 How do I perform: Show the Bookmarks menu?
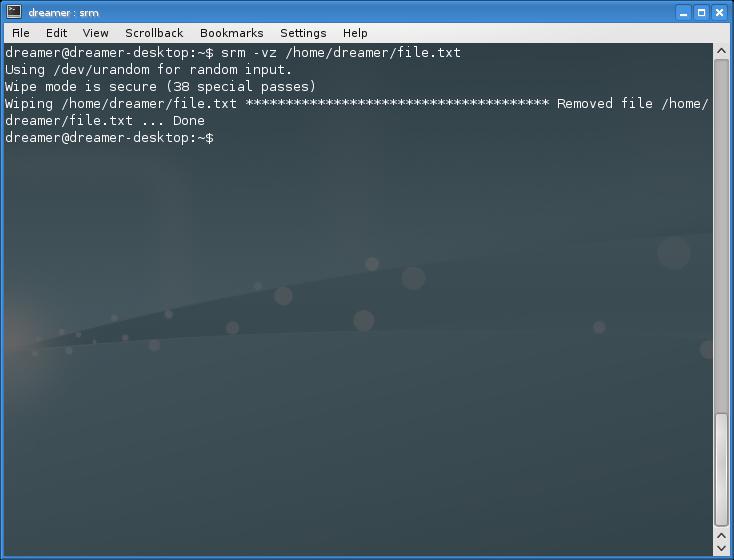[x=231, y=33]
